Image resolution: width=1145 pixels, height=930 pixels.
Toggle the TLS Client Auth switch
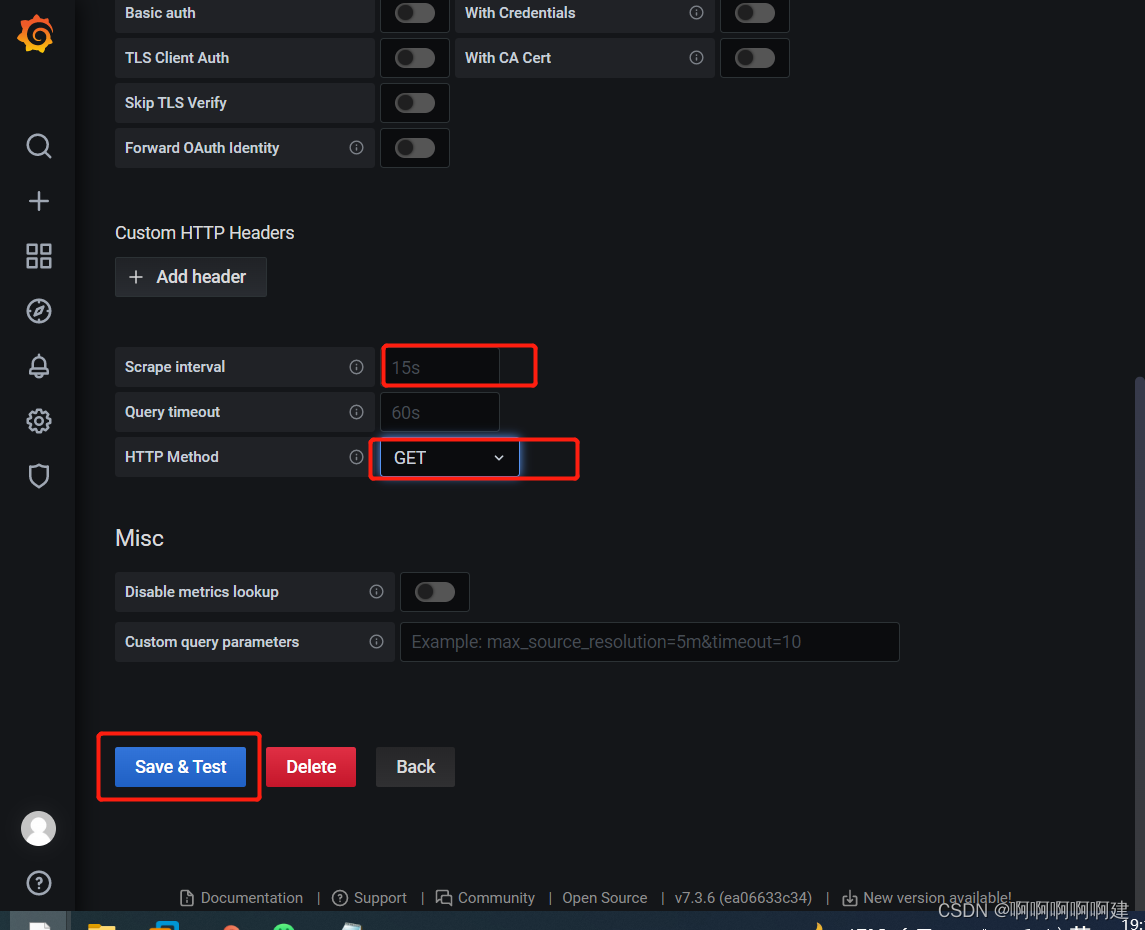coord(415,58)
